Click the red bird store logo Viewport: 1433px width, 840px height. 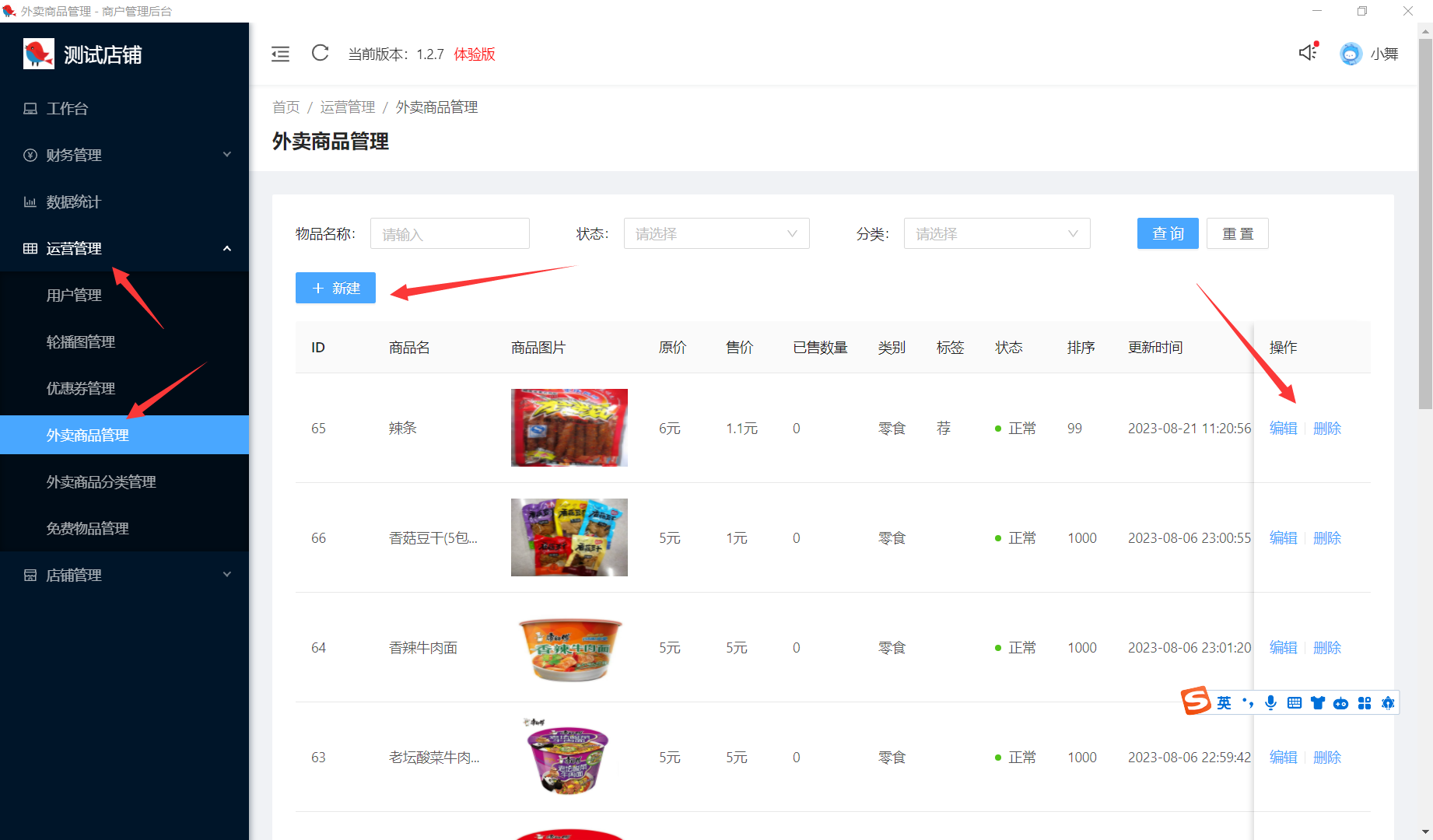(x=38, y=54)
